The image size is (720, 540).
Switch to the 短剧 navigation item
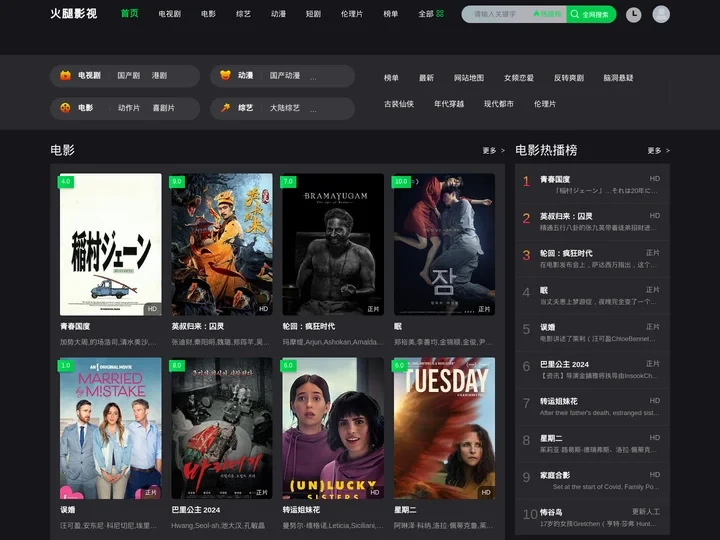(313, 14)
